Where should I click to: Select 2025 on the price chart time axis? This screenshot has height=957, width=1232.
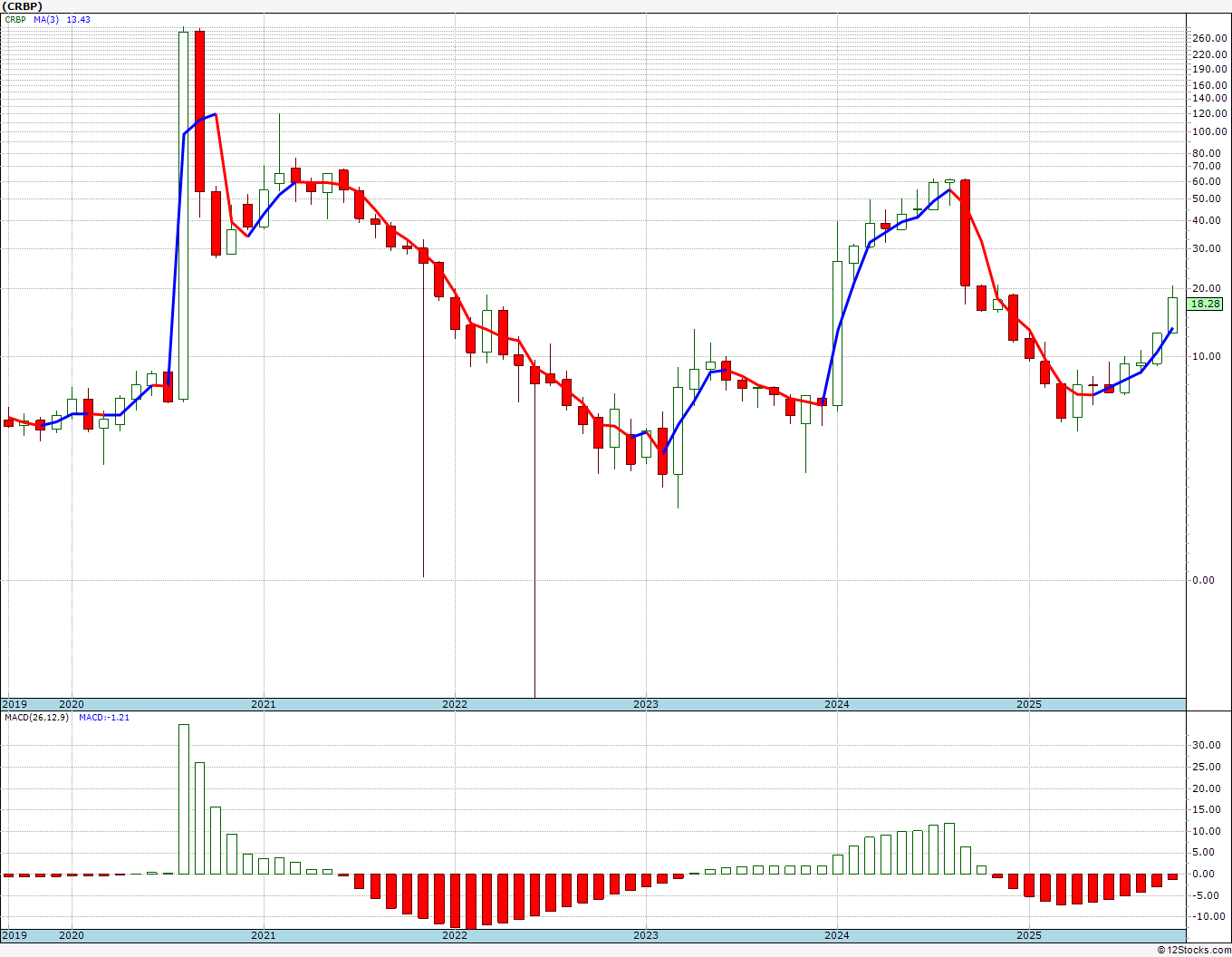coord(1029,704)
